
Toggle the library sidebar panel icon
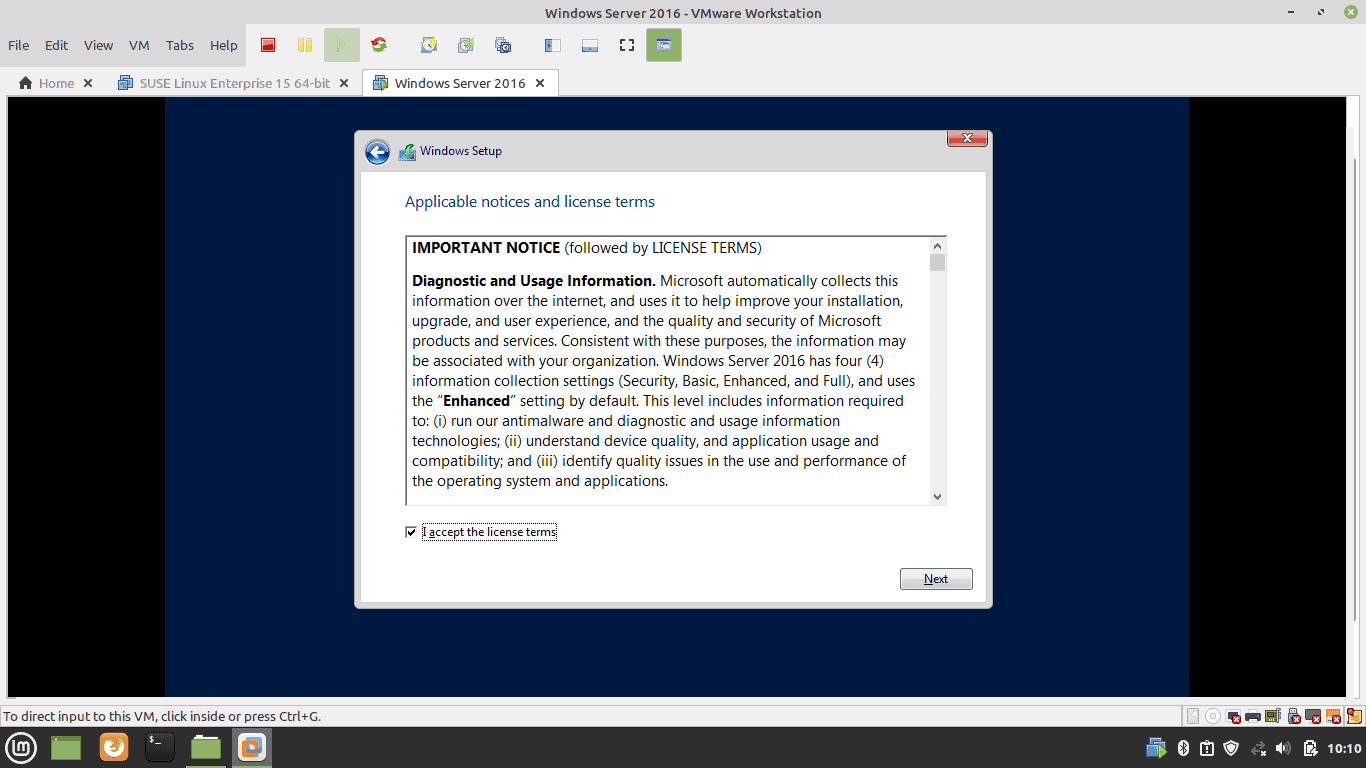552,45
